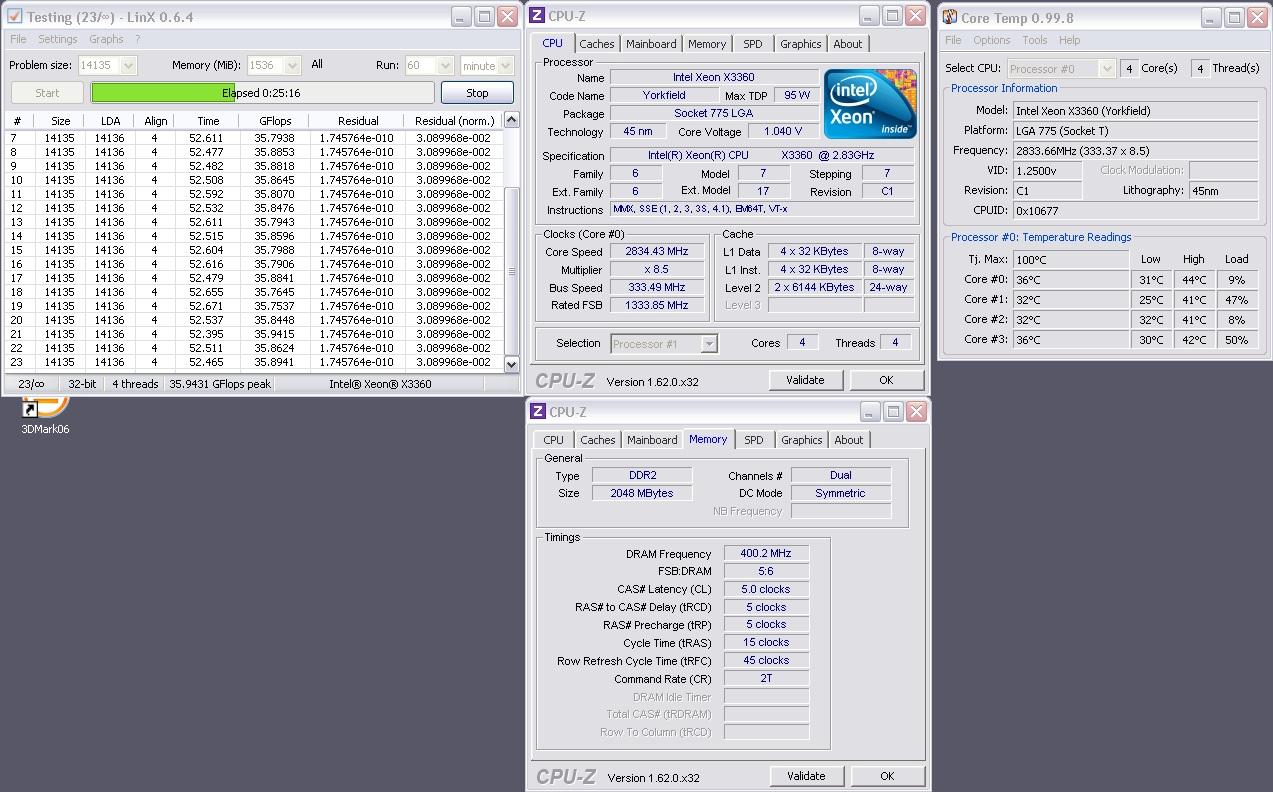Click the FSB:DRAM ratio value 5:6
The image size is (1273, 792).
click(x=765, y=571)
